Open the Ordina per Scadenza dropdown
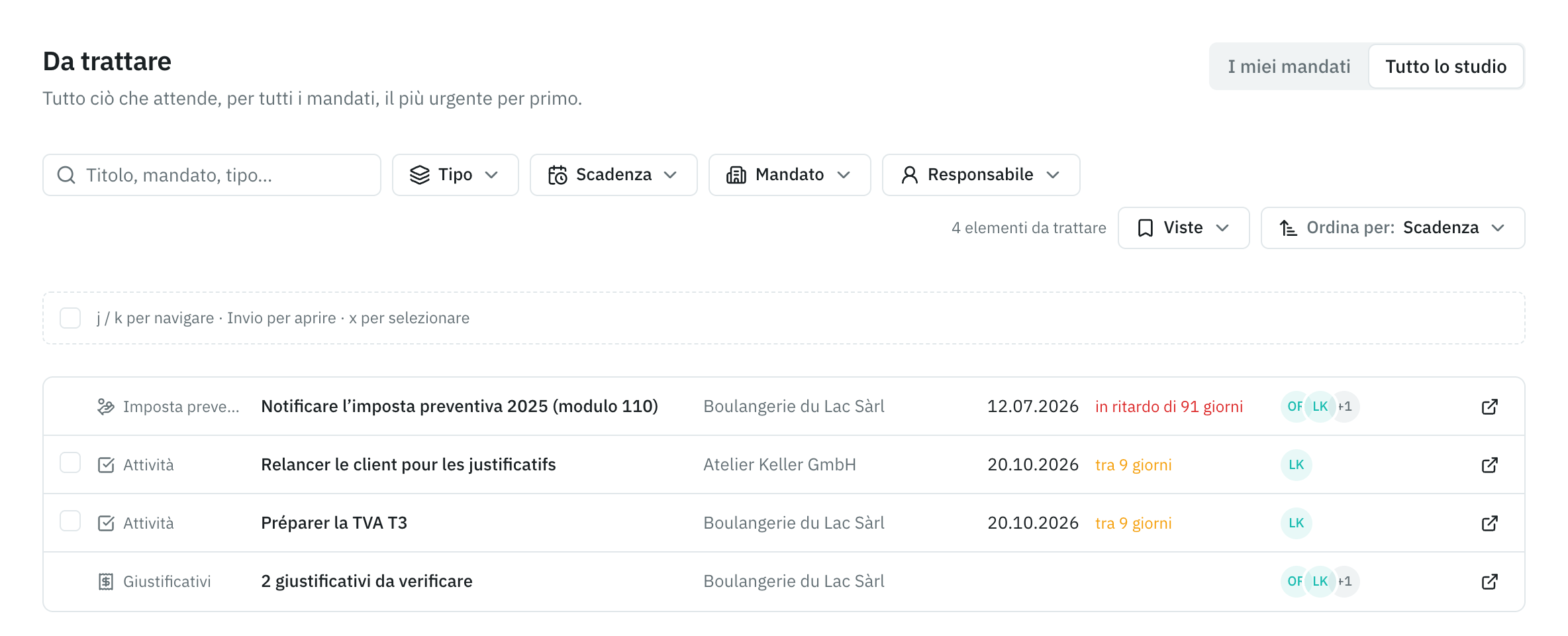The image size is (1568, 636). coord(1393,228)
